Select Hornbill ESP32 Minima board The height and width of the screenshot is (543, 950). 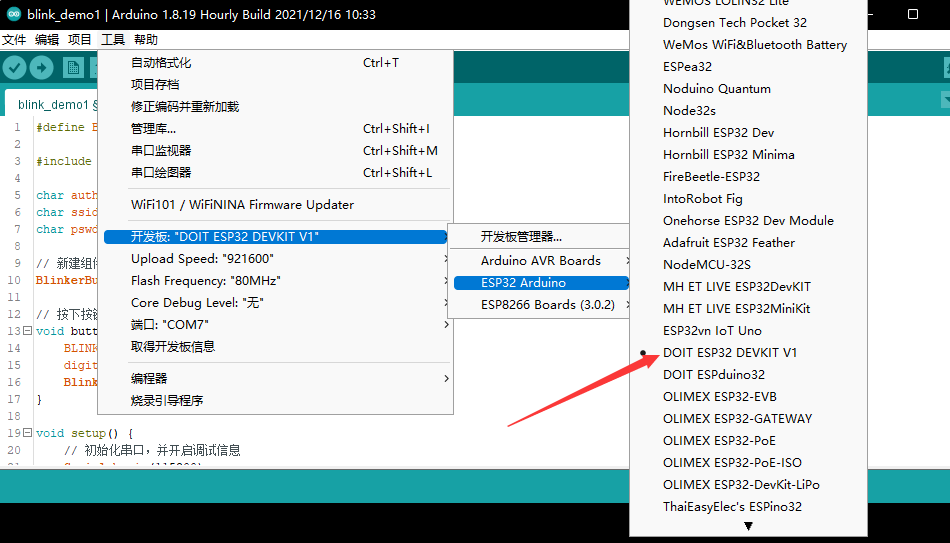748,155
